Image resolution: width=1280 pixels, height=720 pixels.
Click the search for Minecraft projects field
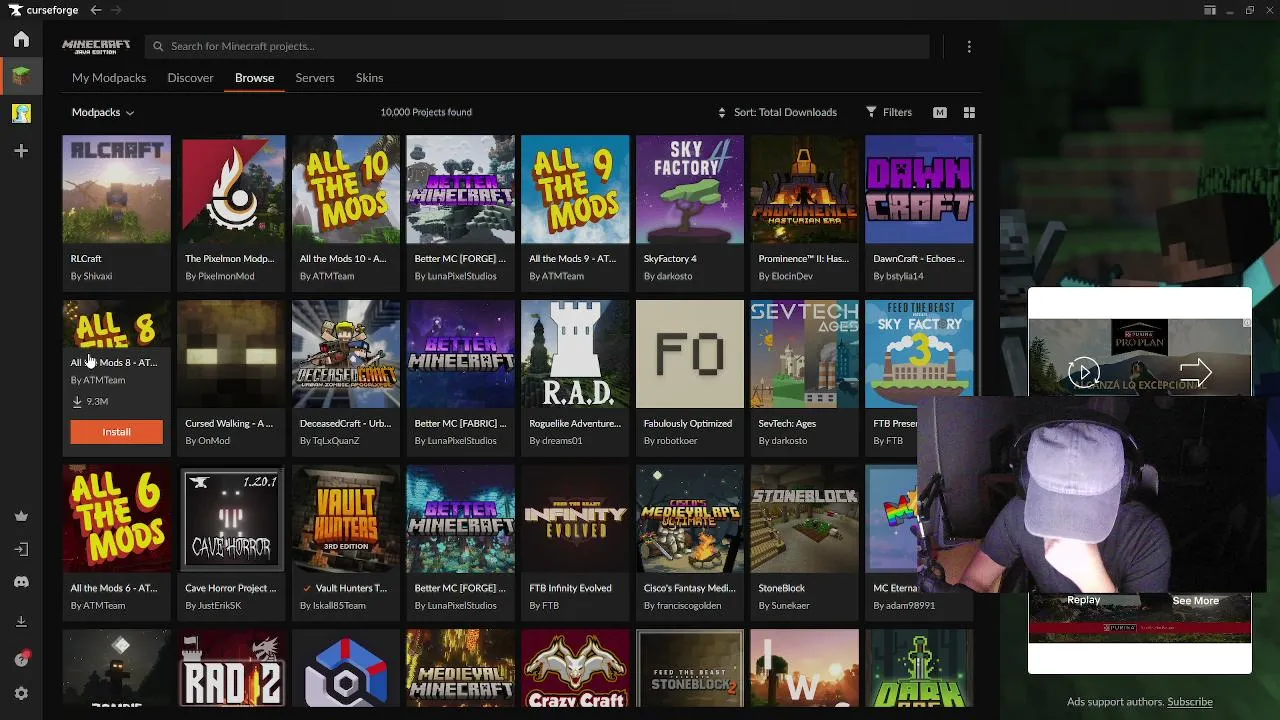click(x=537, y=46)
